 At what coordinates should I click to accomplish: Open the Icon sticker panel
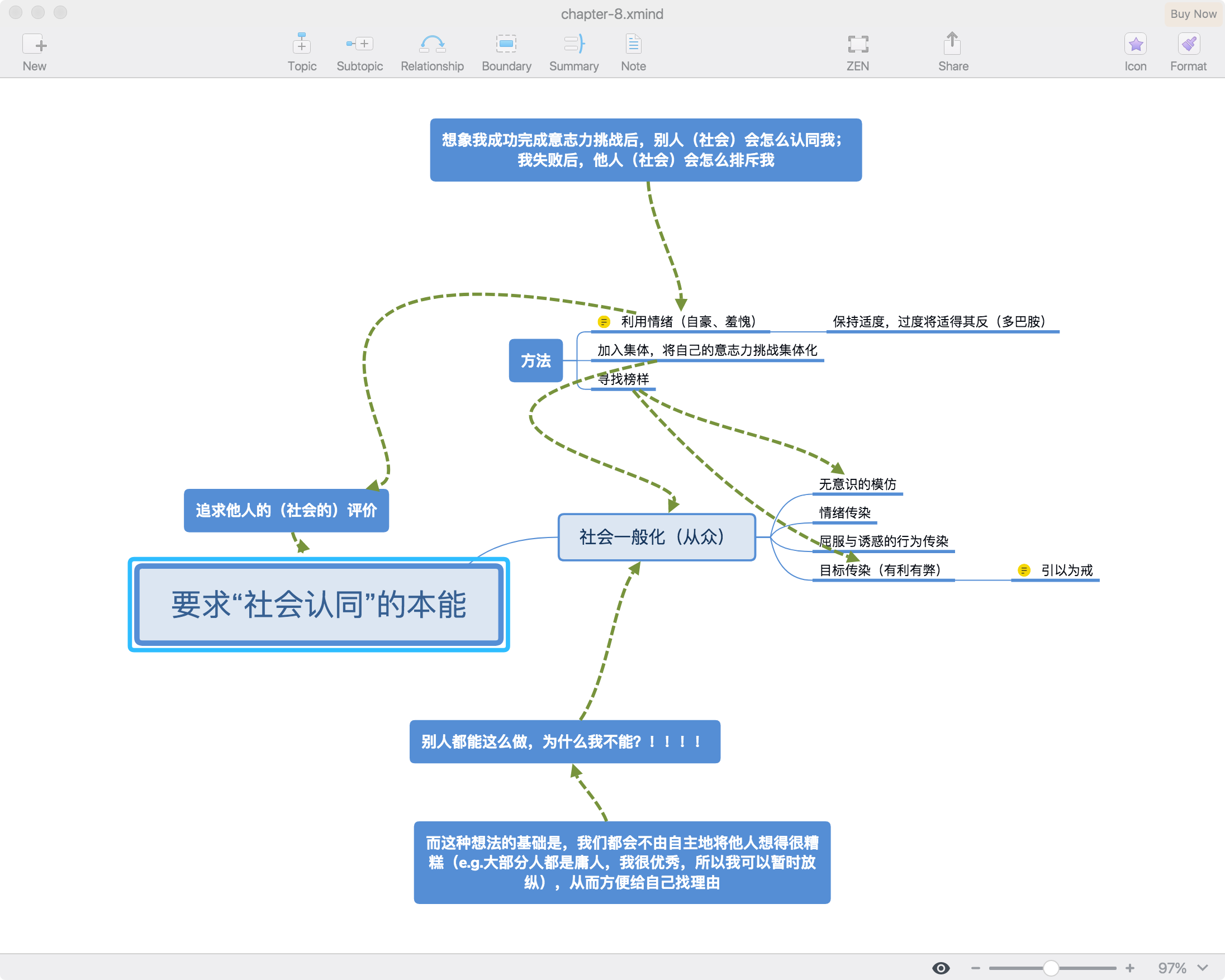(x=1134, y=44)
